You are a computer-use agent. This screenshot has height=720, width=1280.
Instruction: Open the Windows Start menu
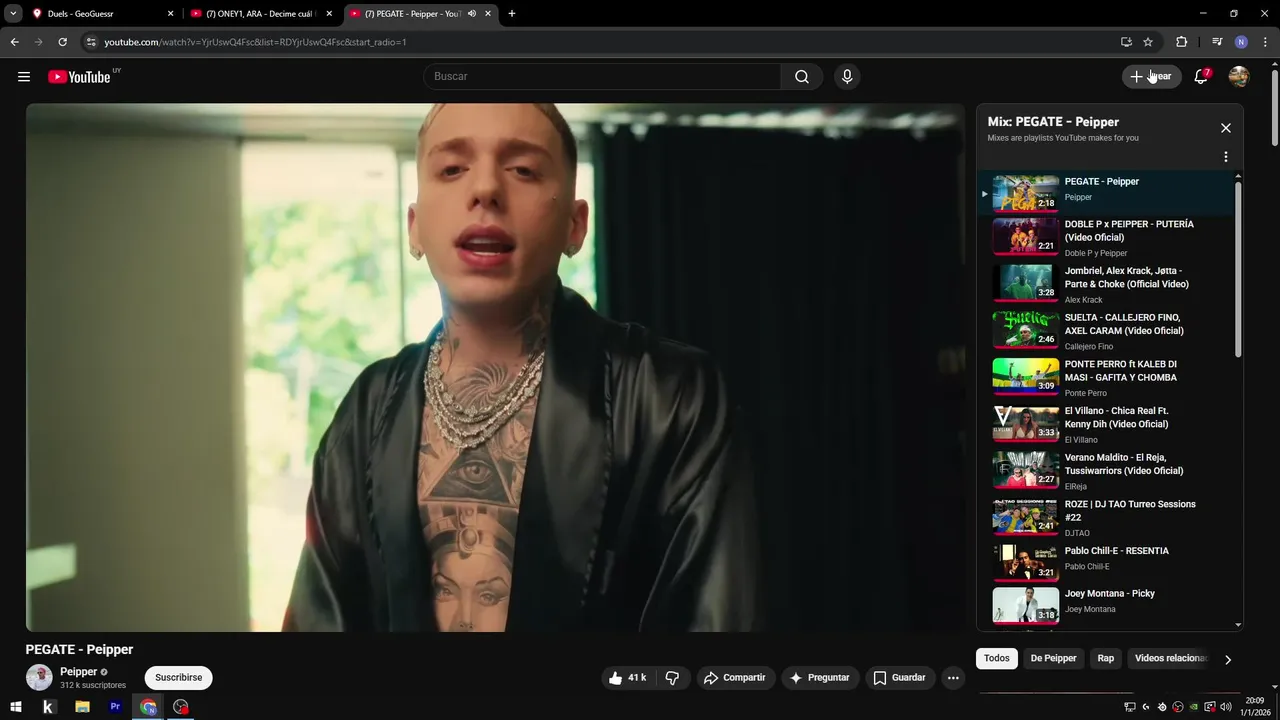click(16, 707)
